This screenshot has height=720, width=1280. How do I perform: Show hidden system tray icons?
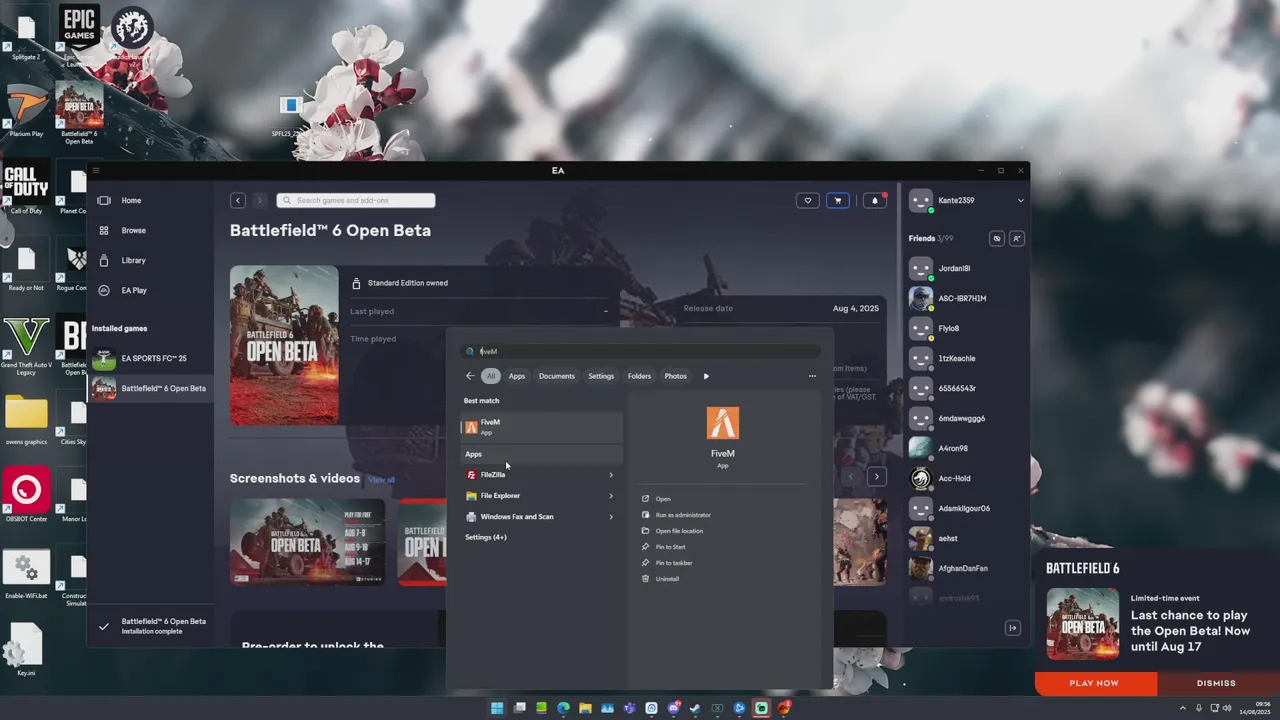(1182, 708)
